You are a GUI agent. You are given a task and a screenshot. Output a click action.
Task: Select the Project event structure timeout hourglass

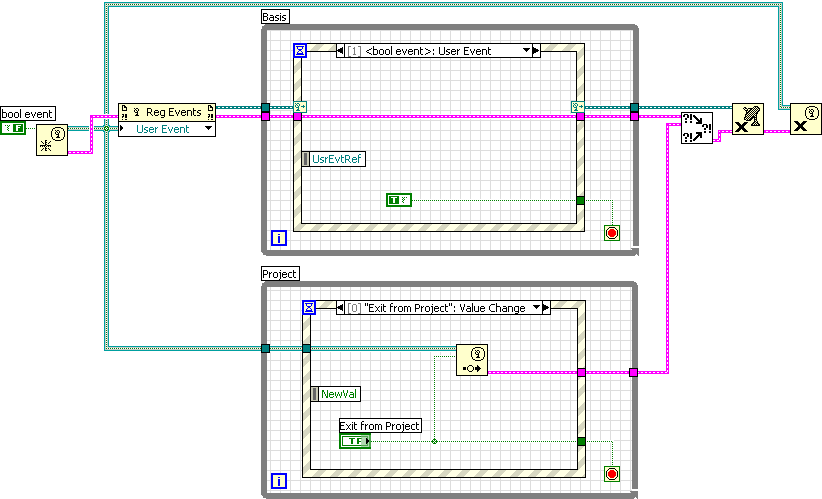[309, 308]
